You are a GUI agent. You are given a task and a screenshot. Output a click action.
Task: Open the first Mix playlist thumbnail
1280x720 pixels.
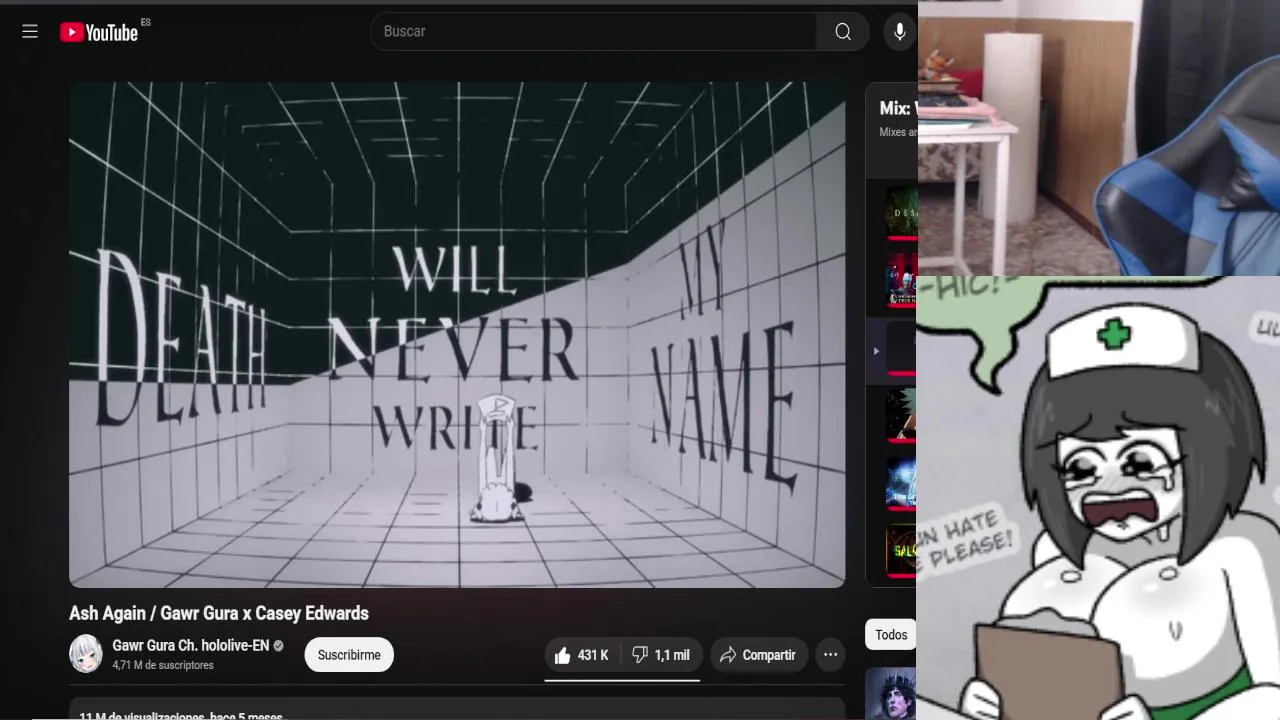pyautogui.click(x=901, y=212)
